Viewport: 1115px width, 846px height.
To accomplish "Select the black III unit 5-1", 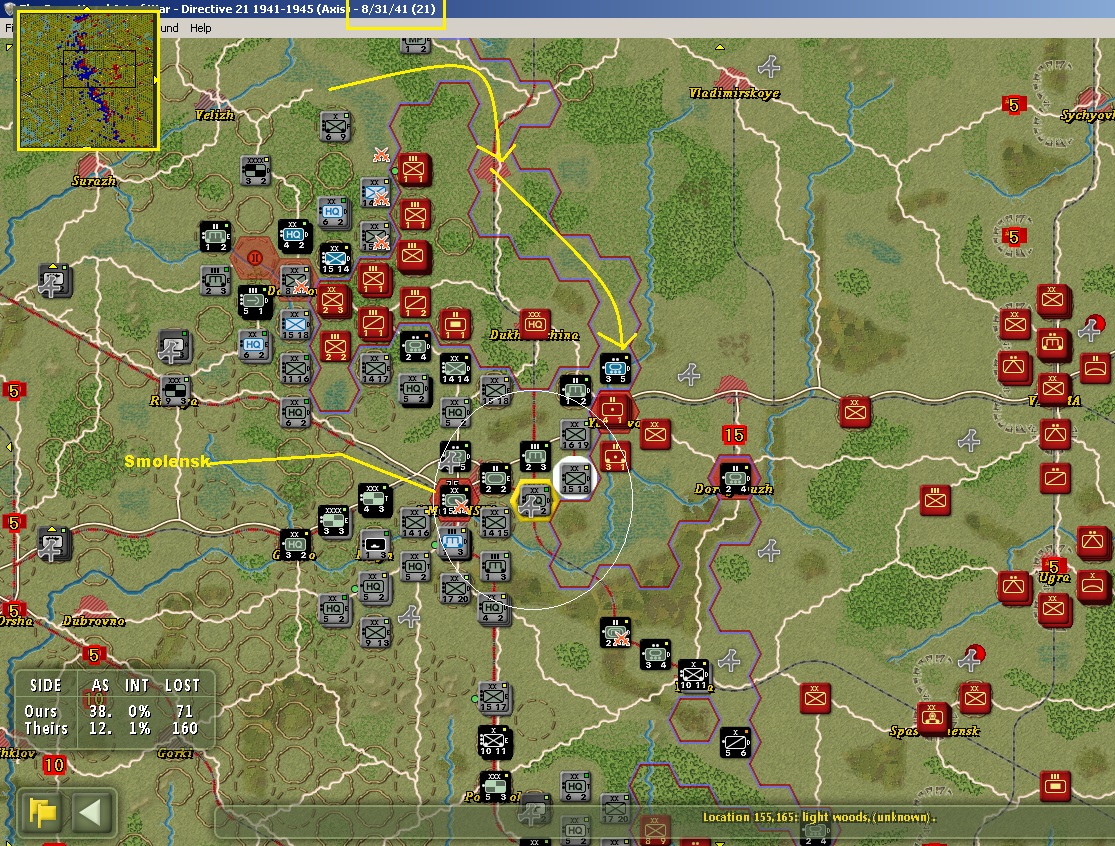I will click(254, 301).
